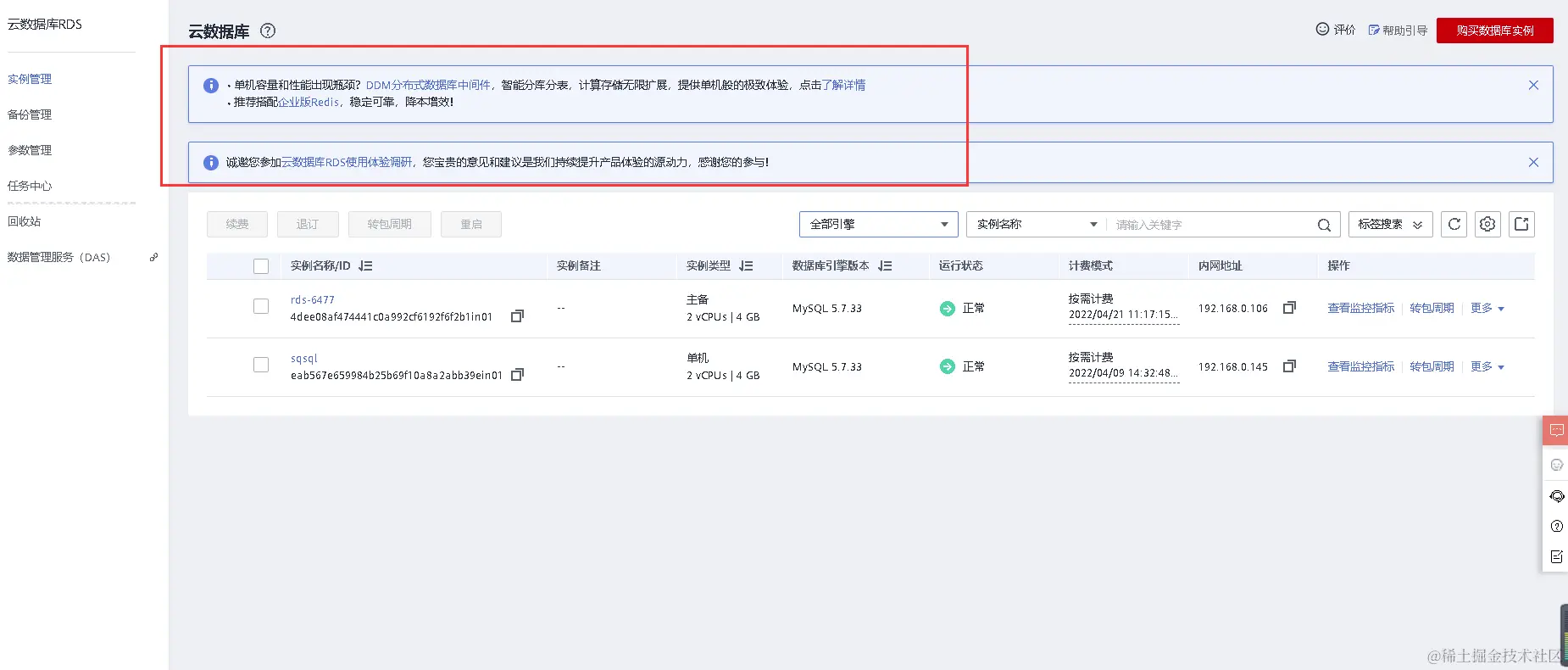Open the rds-6477 instance link

[x=313, y=299]
